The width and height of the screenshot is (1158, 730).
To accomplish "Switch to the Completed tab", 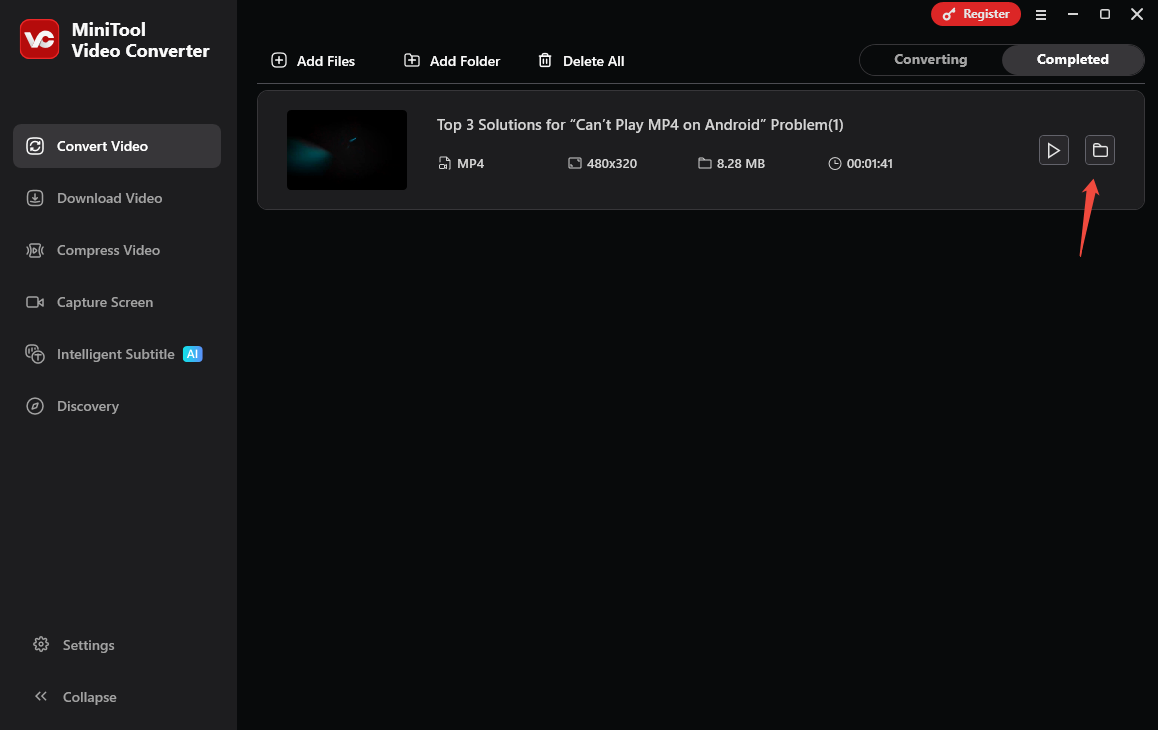I will 1072,59.
